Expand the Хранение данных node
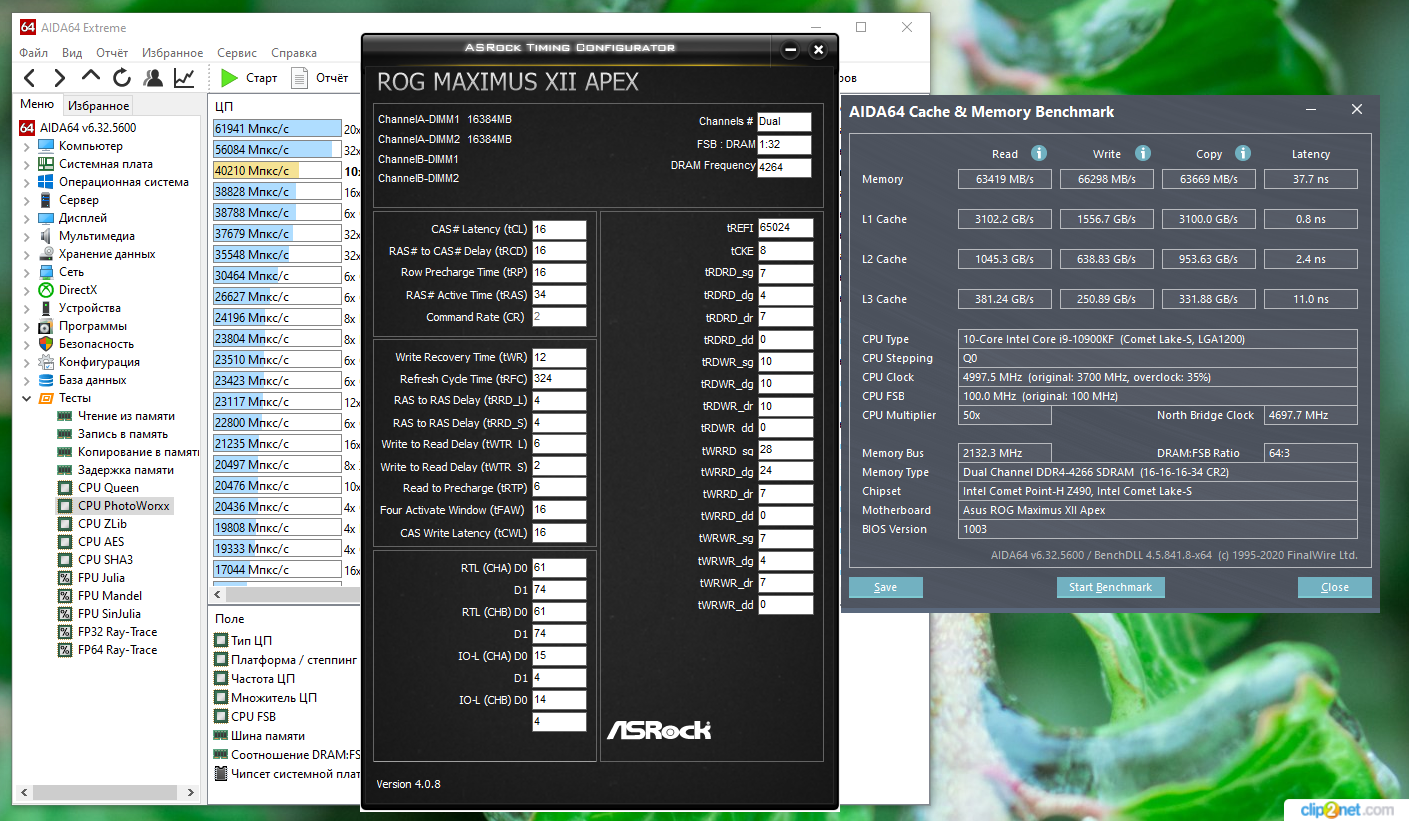The image size is (1409, 821). pyautogui.click(x=27, y=254)
